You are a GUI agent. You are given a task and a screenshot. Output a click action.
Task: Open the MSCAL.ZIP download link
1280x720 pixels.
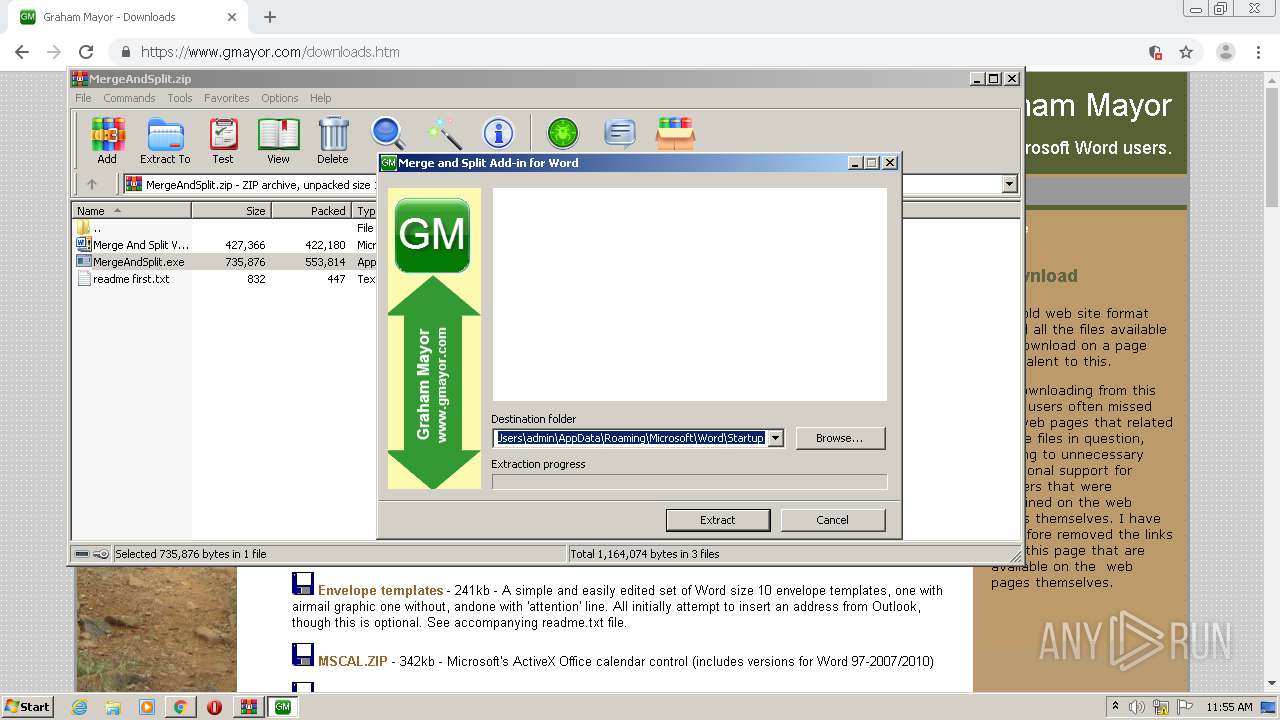point(353,661)
